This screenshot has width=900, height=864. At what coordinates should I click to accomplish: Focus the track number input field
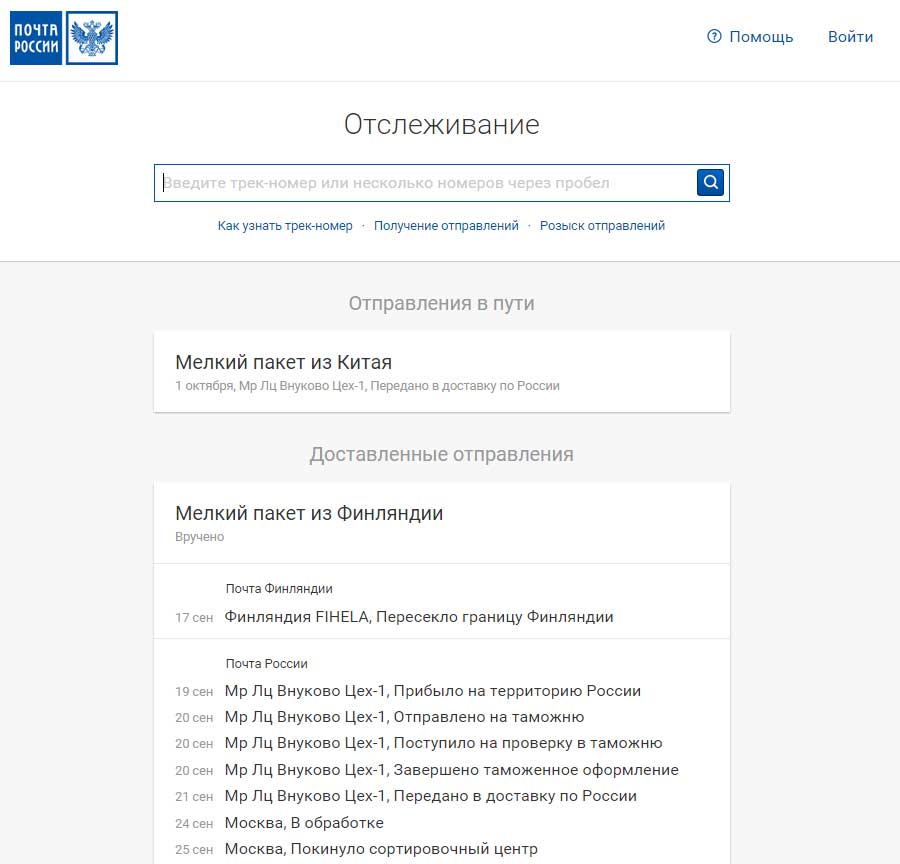coord(425,183)
